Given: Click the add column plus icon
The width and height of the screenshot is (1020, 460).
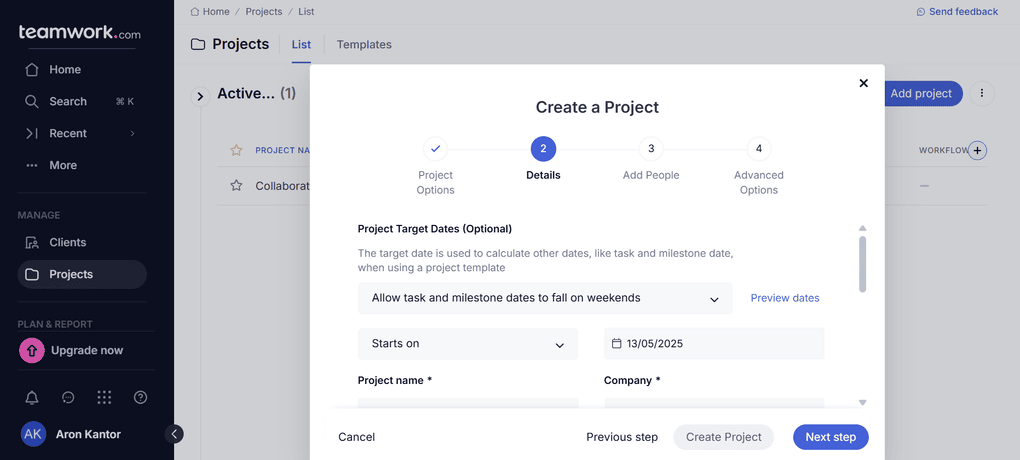Looking at the screenshot, I should coord(978,150).
